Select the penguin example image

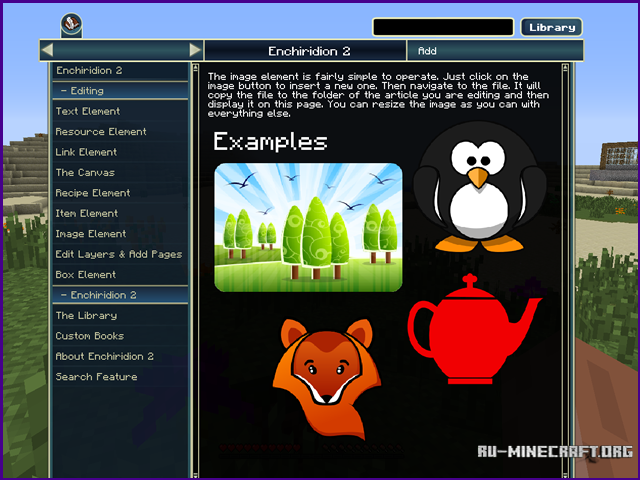(x=479, y=187)
